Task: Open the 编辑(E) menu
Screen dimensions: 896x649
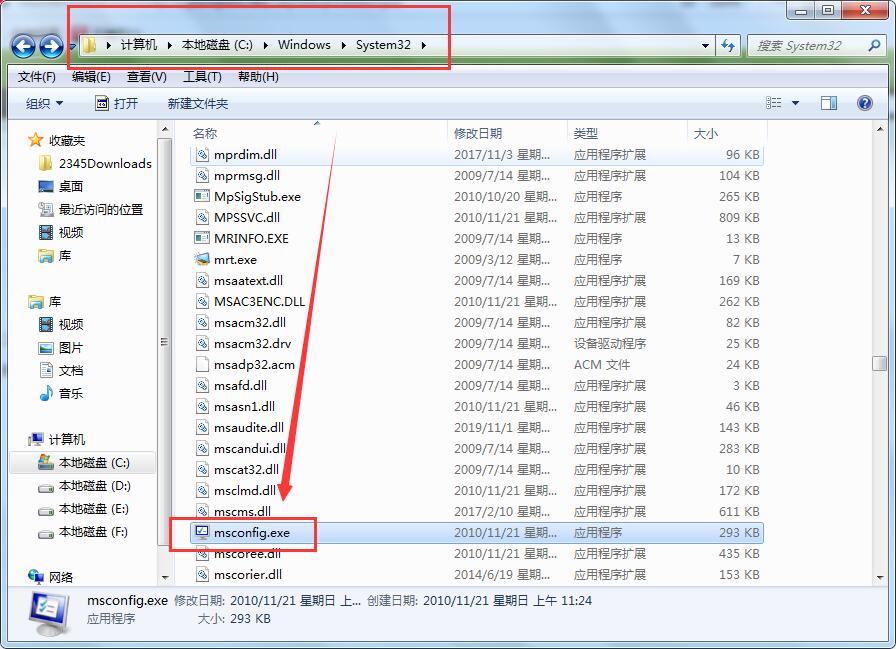Action: [x=91, y=77]
